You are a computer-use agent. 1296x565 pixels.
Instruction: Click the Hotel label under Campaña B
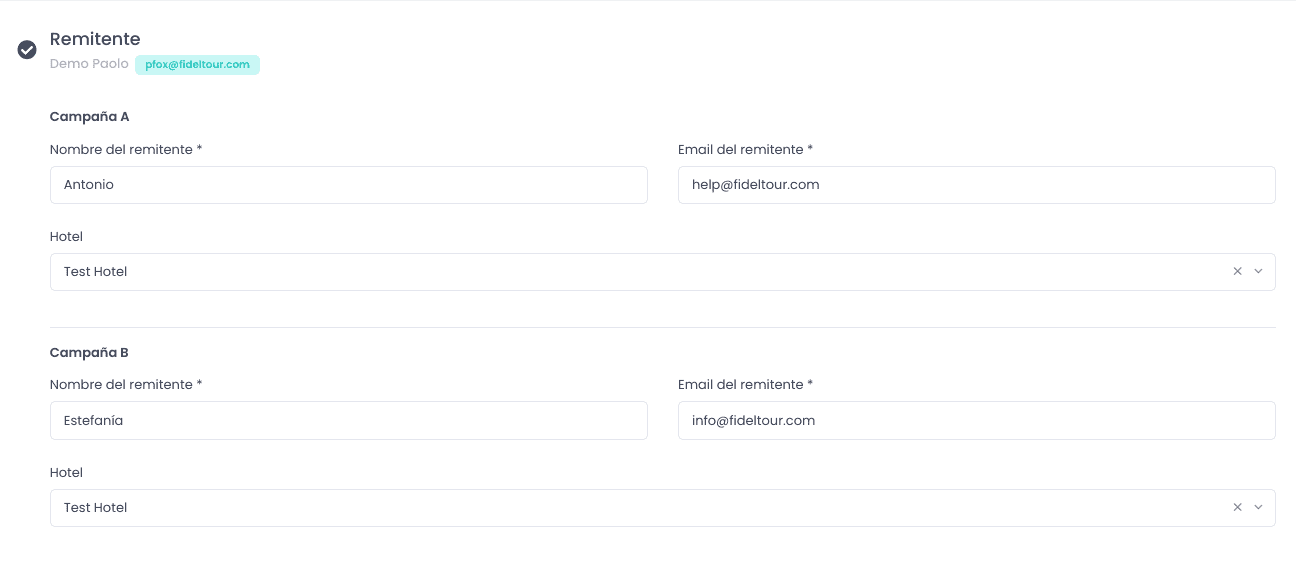pos(66,473)
